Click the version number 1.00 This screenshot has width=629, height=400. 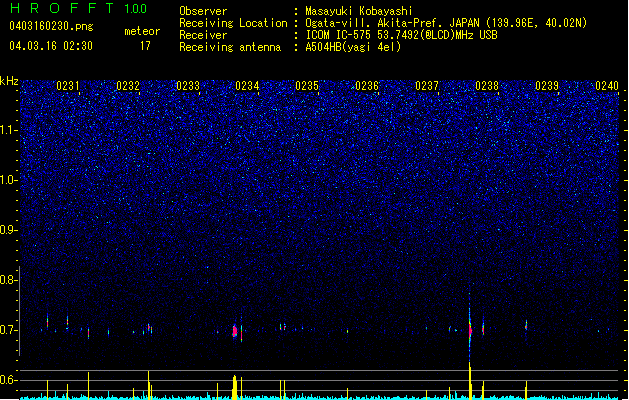tap(136, 9)
